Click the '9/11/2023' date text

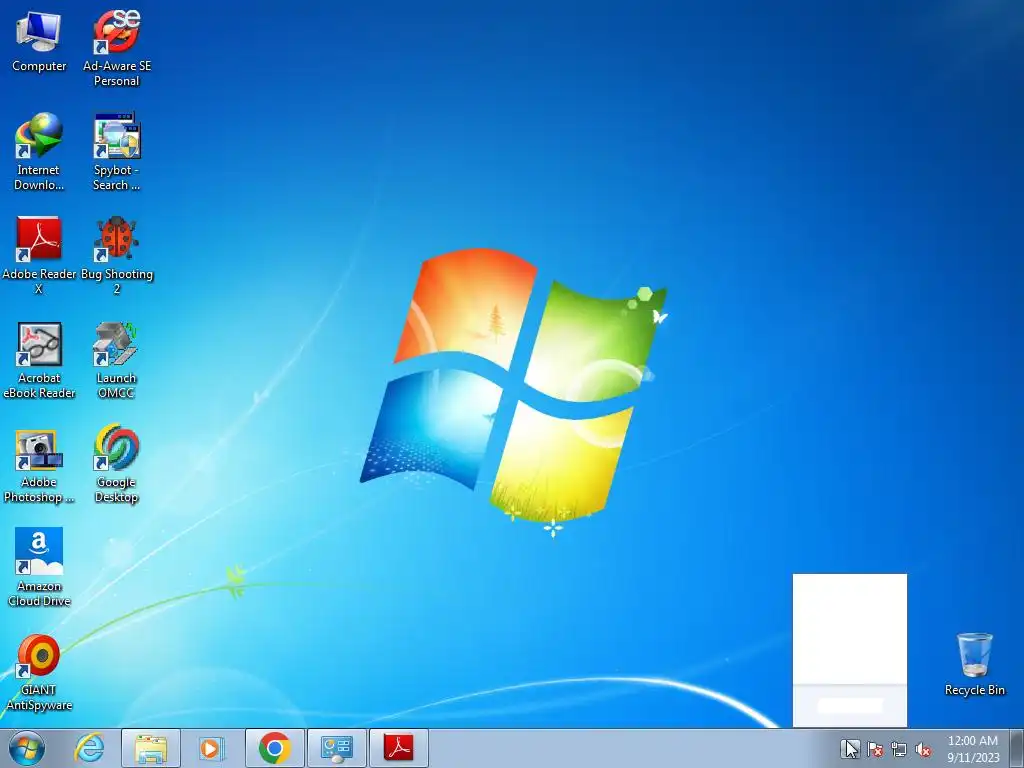click(973, 758)
